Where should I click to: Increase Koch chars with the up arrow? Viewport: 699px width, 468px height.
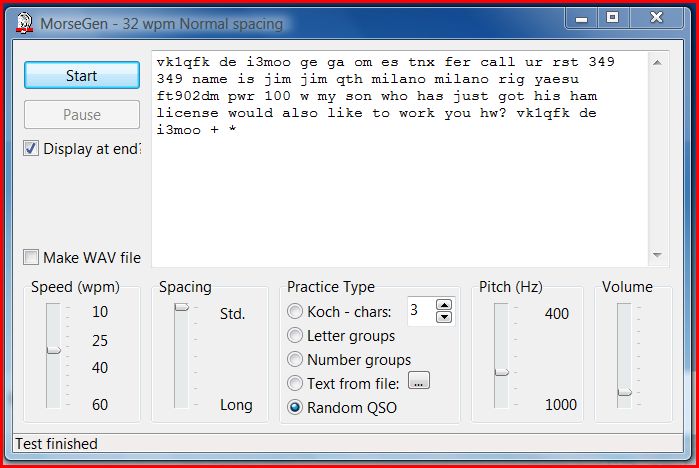(x=445, y=305)
